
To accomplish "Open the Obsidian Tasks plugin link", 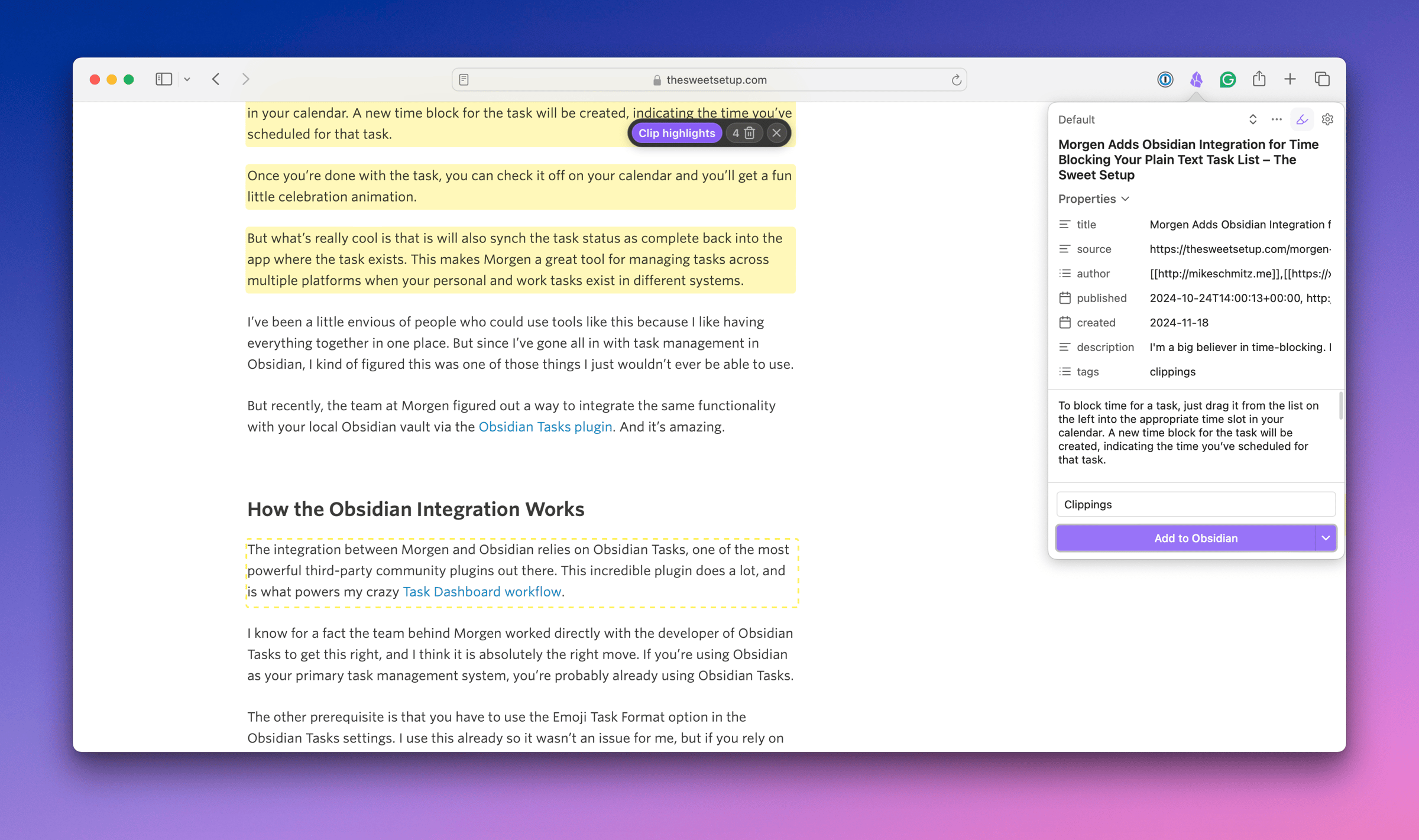I will pos(545,427).
